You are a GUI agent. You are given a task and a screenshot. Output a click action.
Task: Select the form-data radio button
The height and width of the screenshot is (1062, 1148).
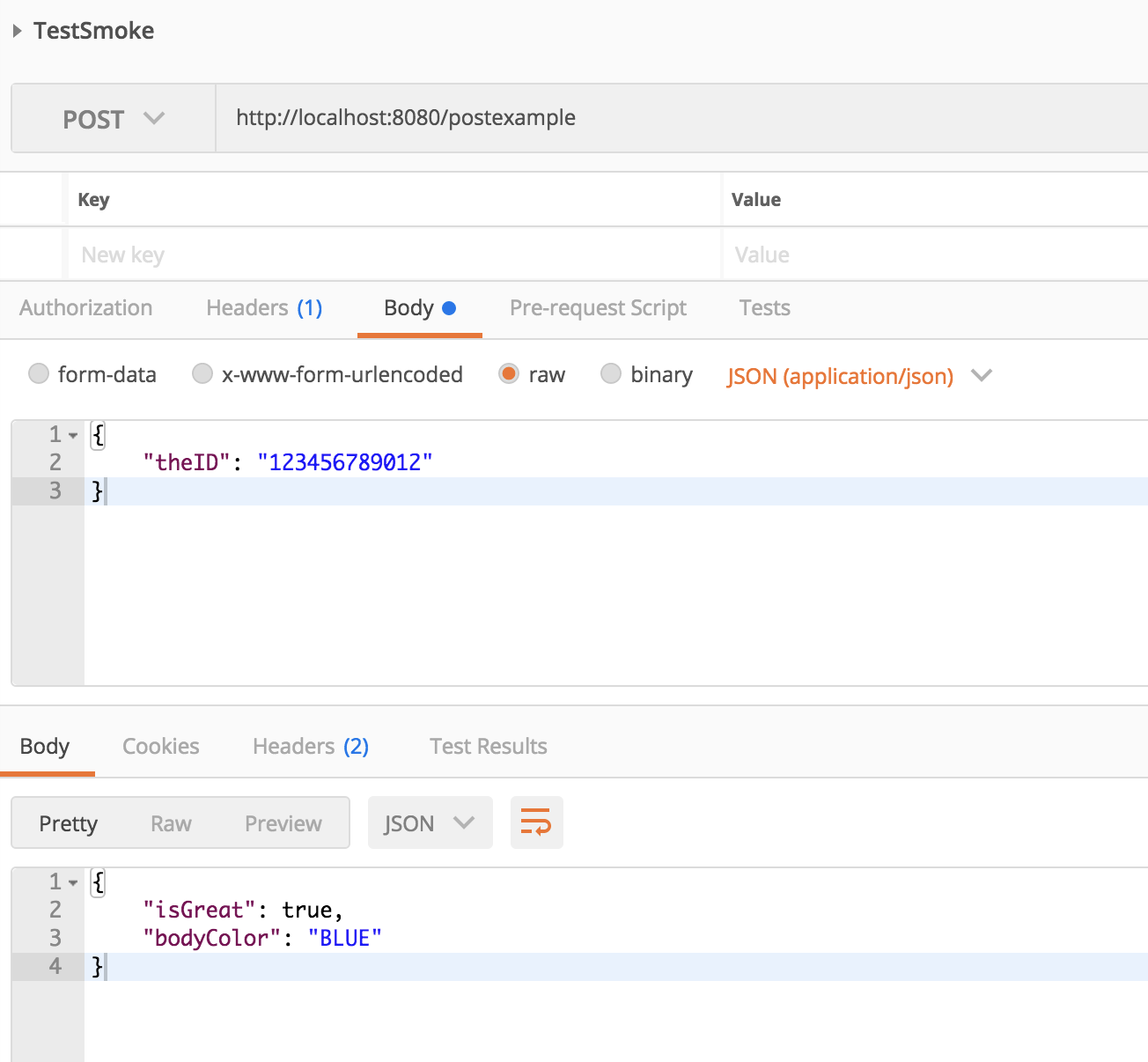click(x=39, y=373)
